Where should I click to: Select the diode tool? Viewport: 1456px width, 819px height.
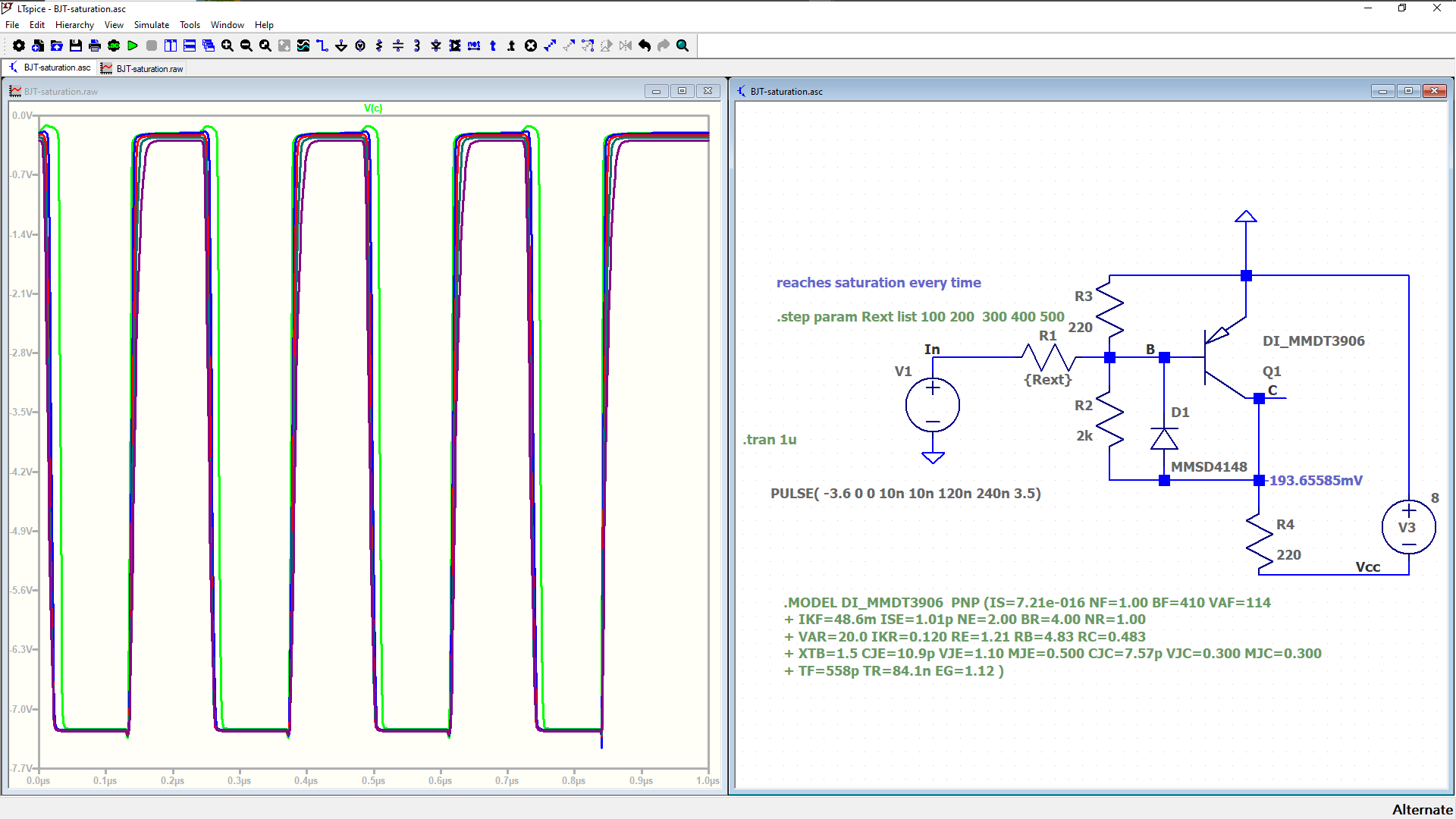436,45
